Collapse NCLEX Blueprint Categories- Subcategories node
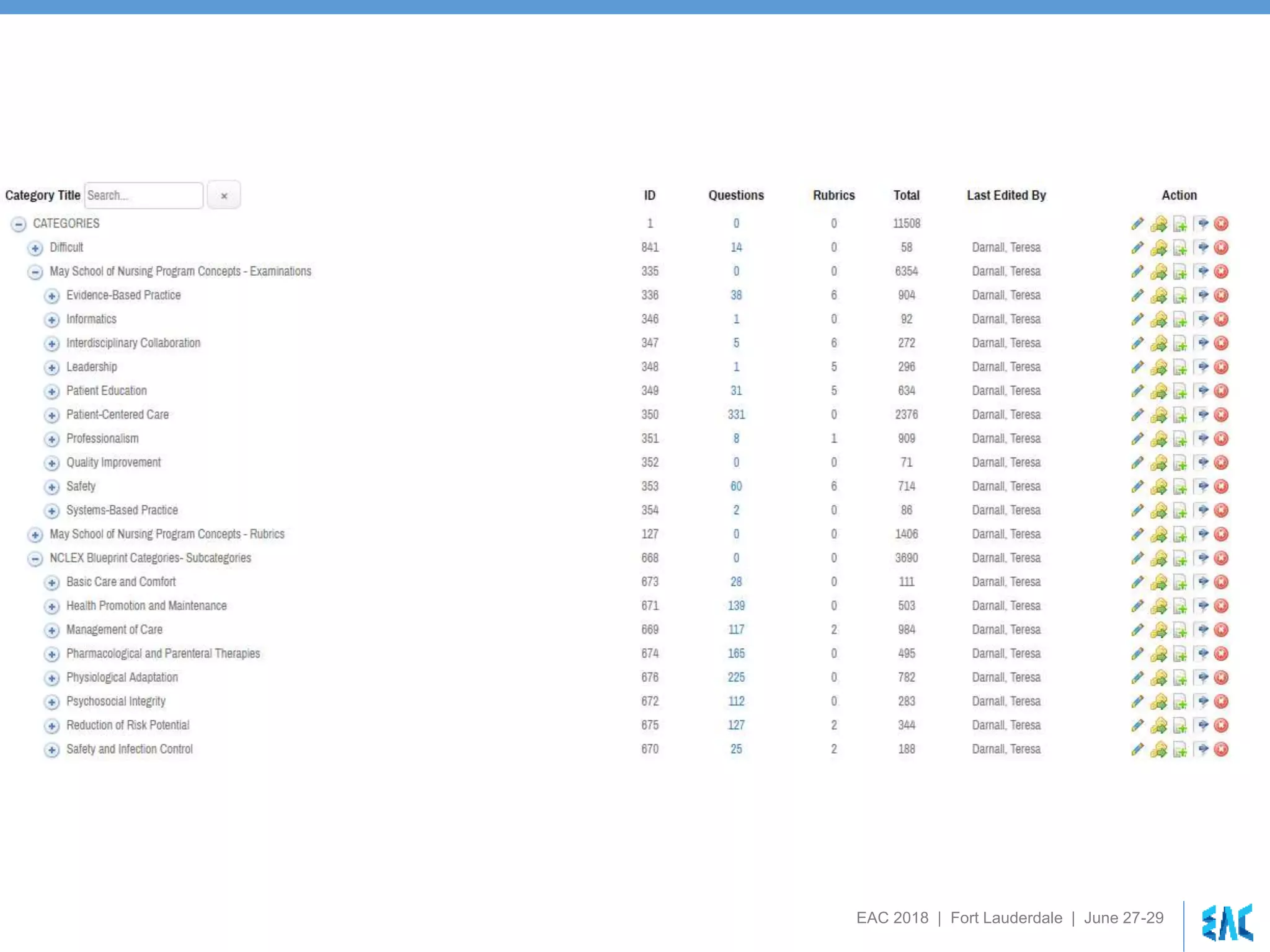This screenshot has height=952, width=1270. click(35, 559)
